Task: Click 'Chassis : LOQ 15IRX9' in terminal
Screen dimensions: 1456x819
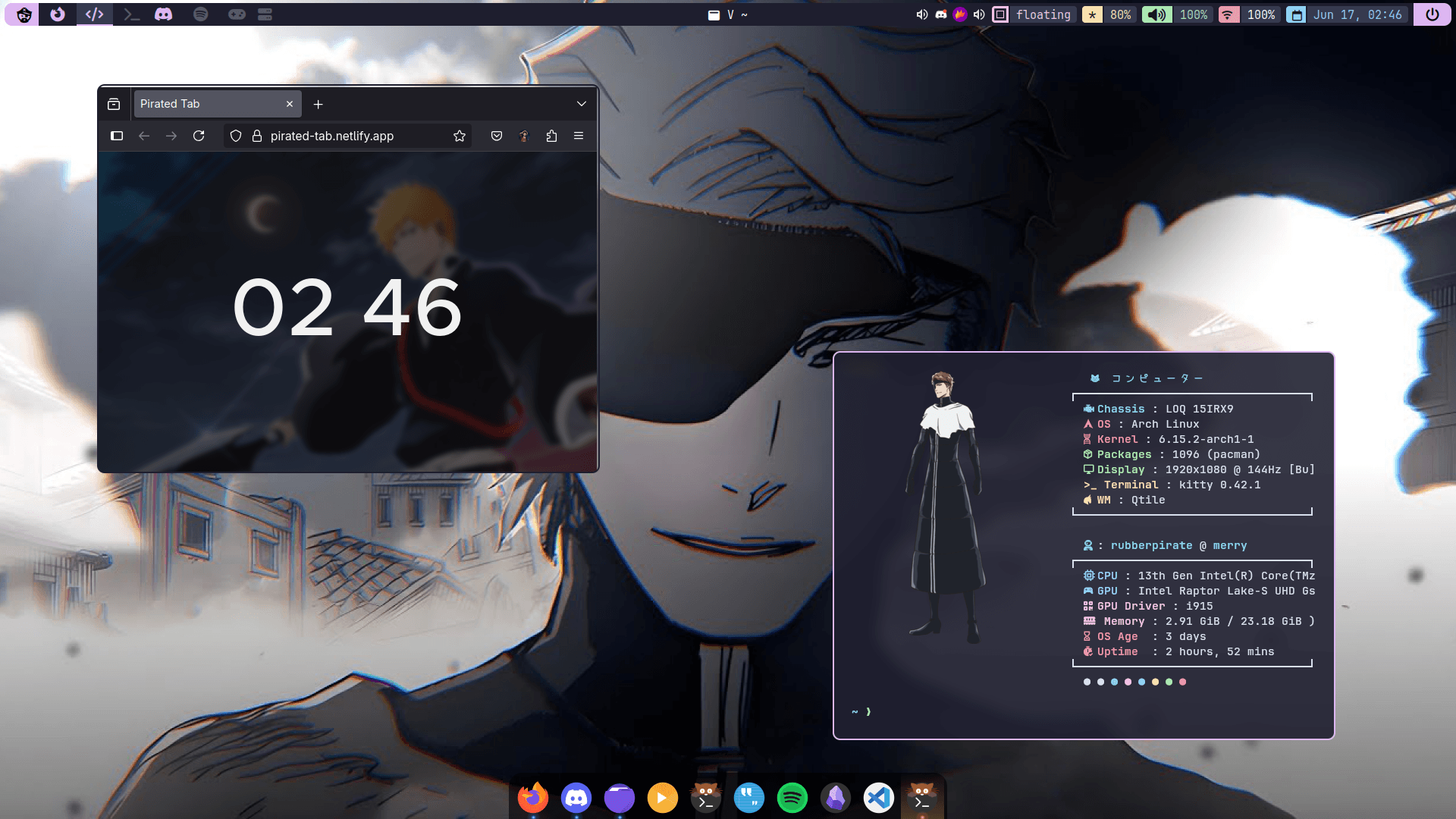Action: pos(1158,409)
